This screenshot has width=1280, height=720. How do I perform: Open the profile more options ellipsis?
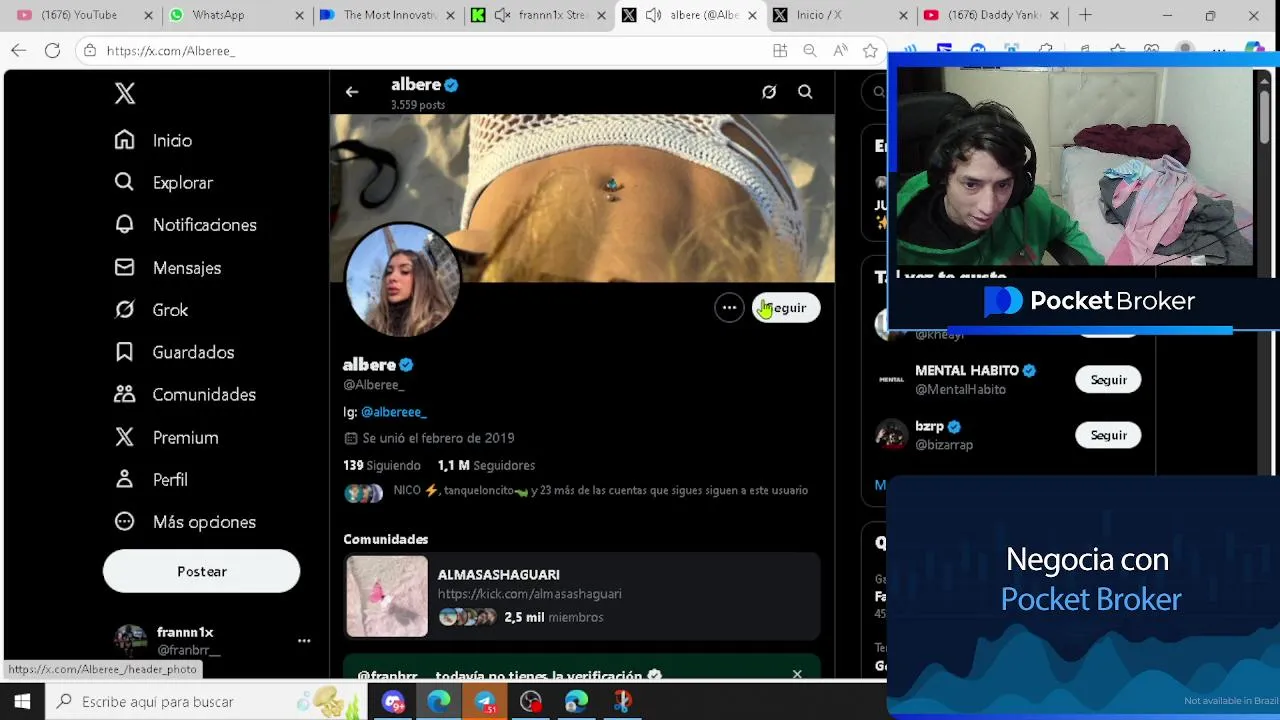[x=730, y=308]
